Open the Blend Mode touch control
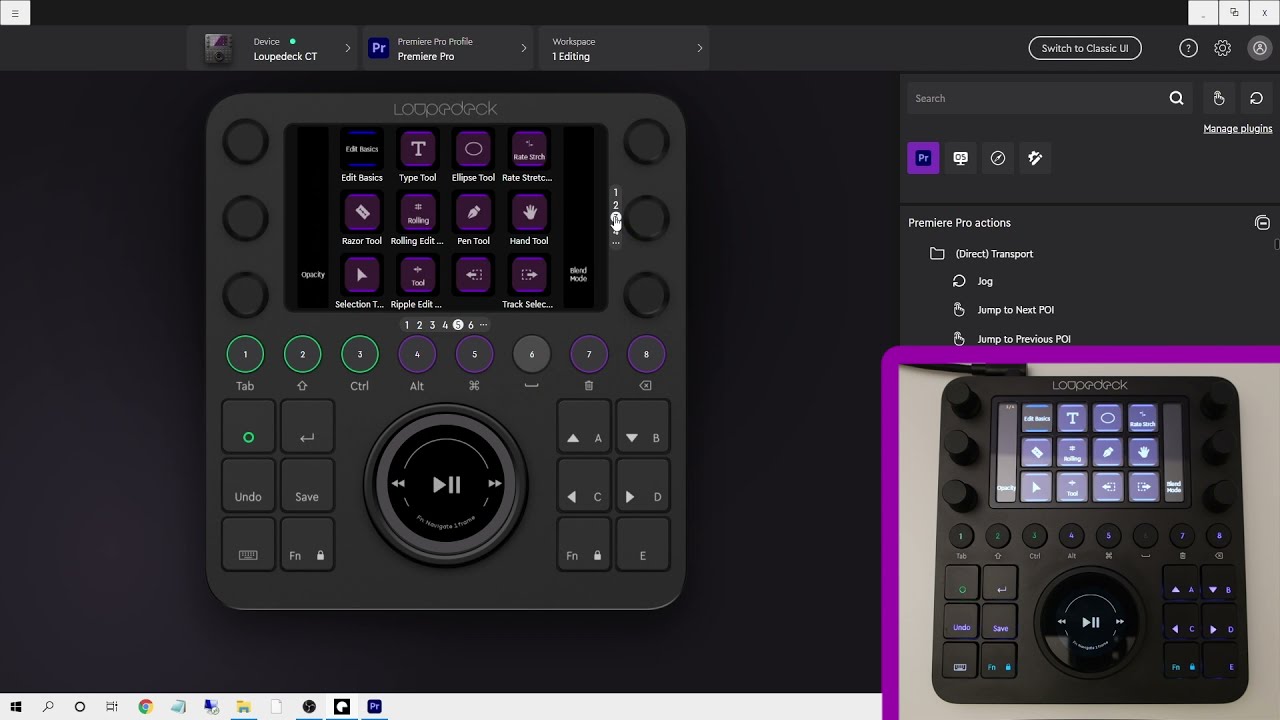This screenshot has height=720, width=1280. pos(578,276)
